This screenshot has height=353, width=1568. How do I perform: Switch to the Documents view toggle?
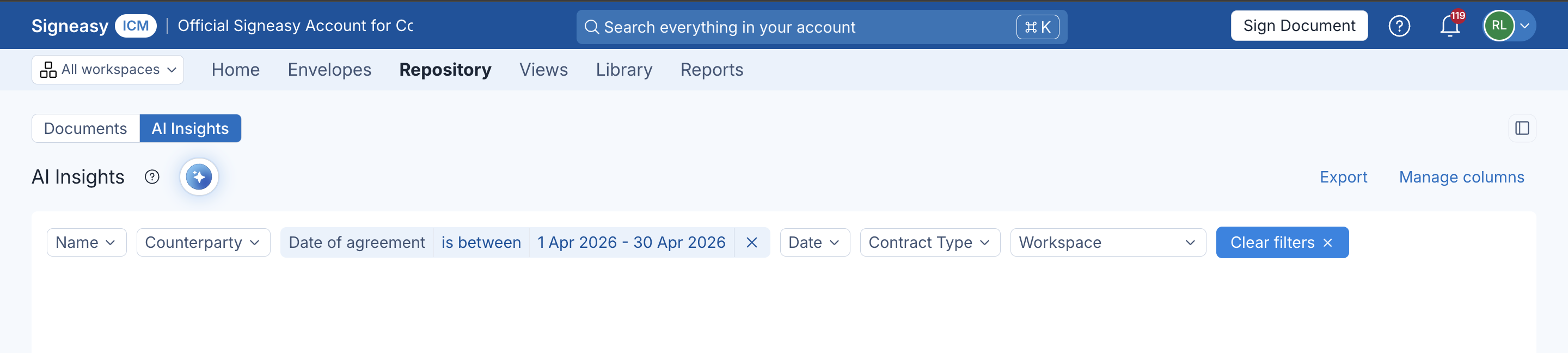85,129
